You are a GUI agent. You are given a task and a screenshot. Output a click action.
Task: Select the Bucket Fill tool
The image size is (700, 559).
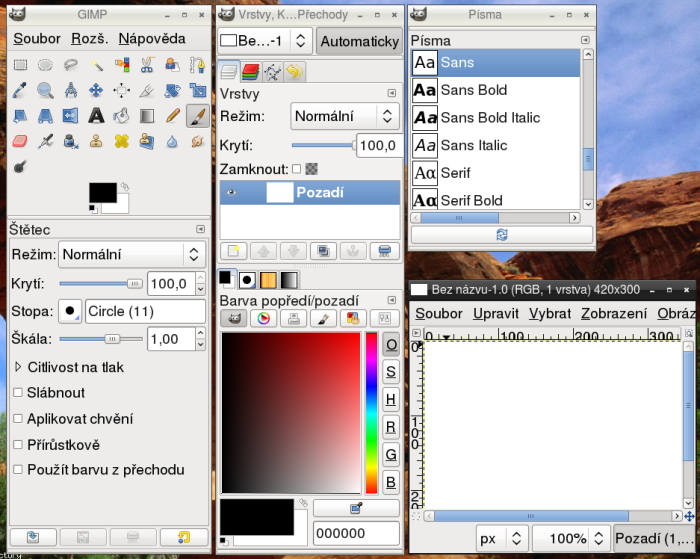[x=122, y=116]
